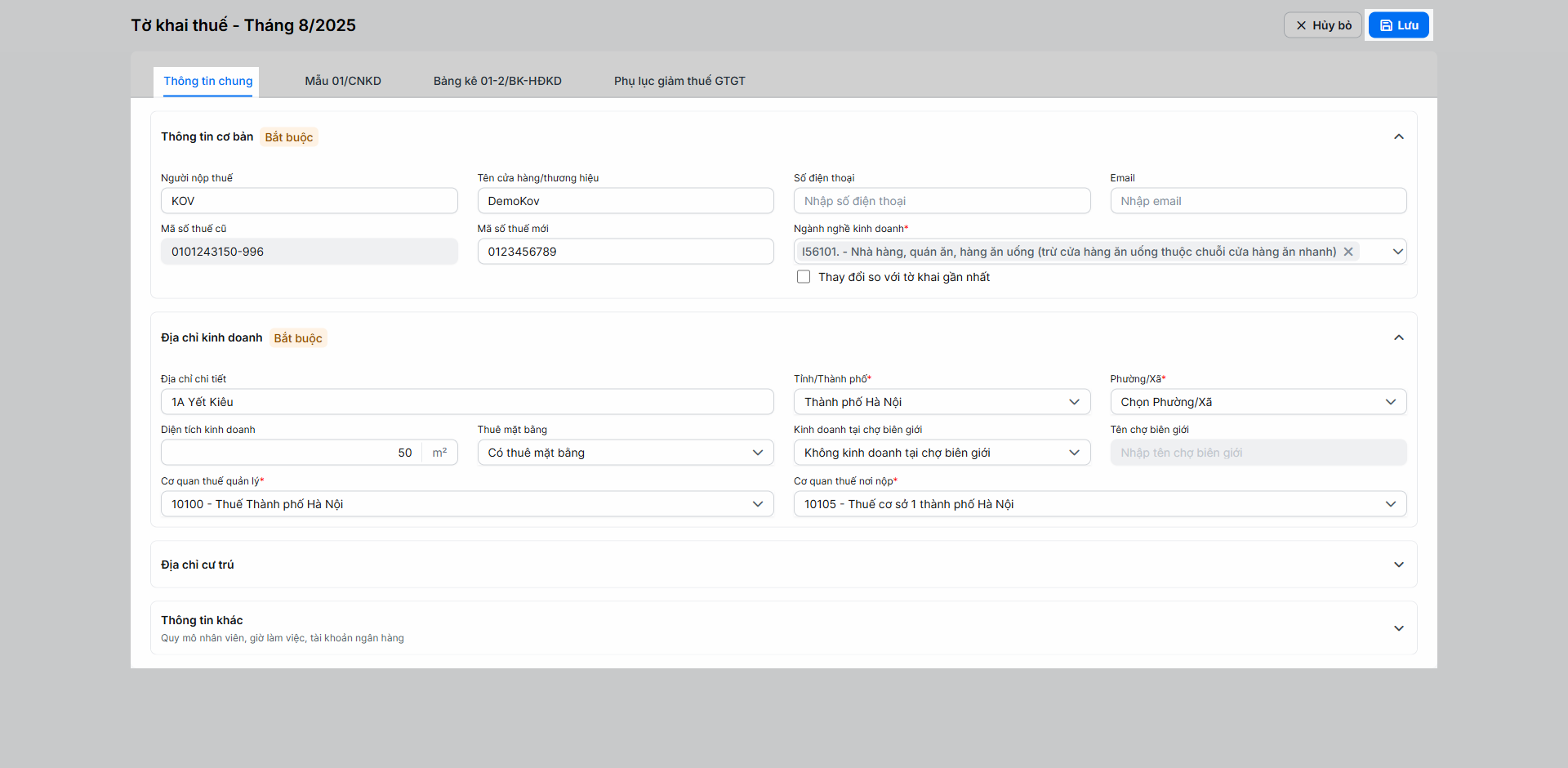The height and width of the screenshot is (768, 1568).
Task: Open Kinh doanh tại chợ biên giới dropdown
Action: (941, 453)
